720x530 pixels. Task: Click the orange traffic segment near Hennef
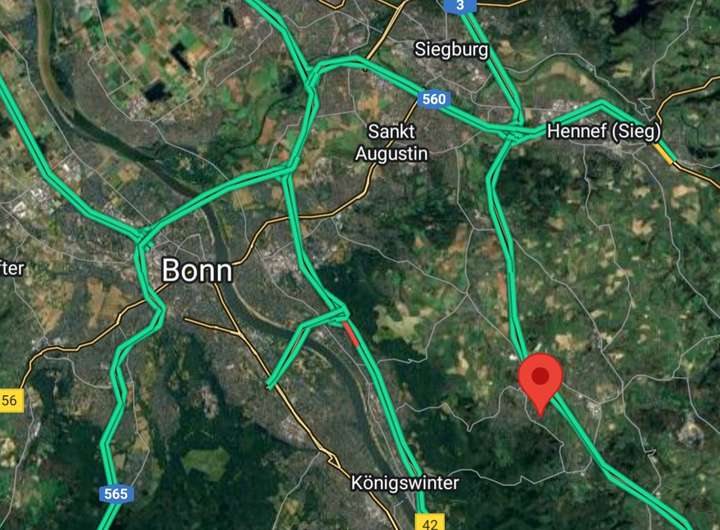pos(664,153)
